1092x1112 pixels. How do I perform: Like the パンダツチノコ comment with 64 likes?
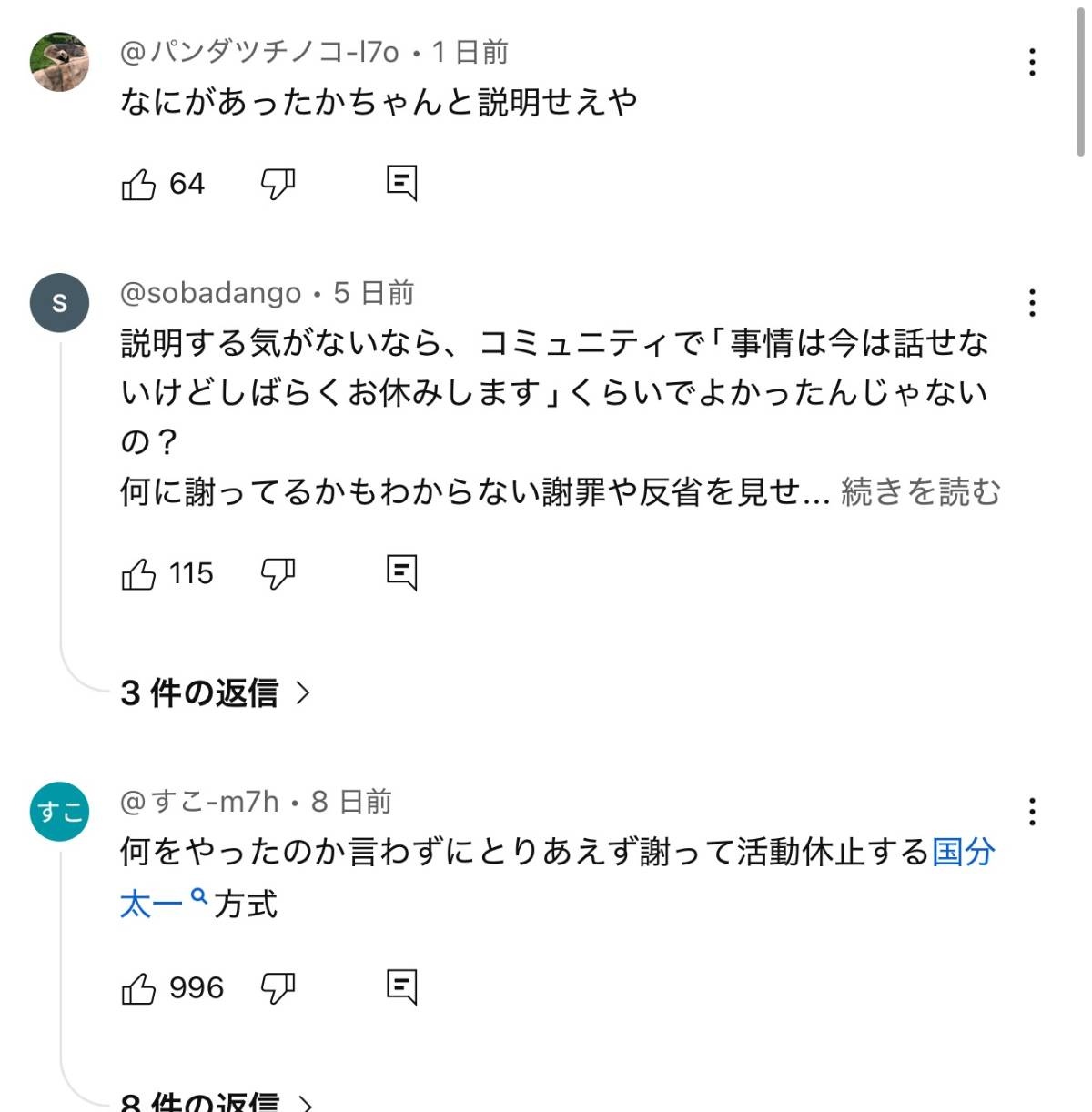point(139,185)
